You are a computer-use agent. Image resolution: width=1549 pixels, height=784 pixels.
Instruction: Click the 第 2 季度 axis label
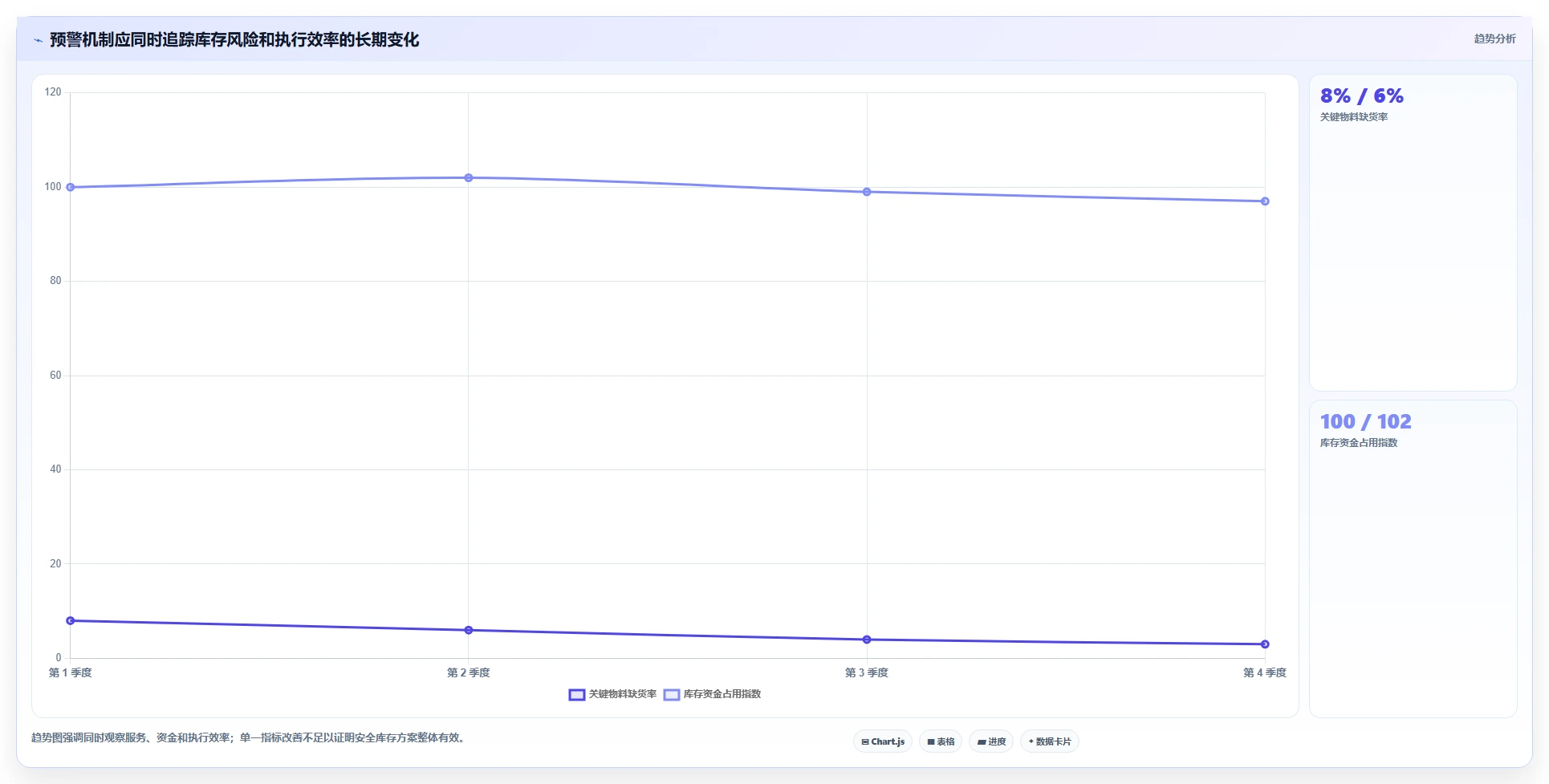[x=469, y=672]
